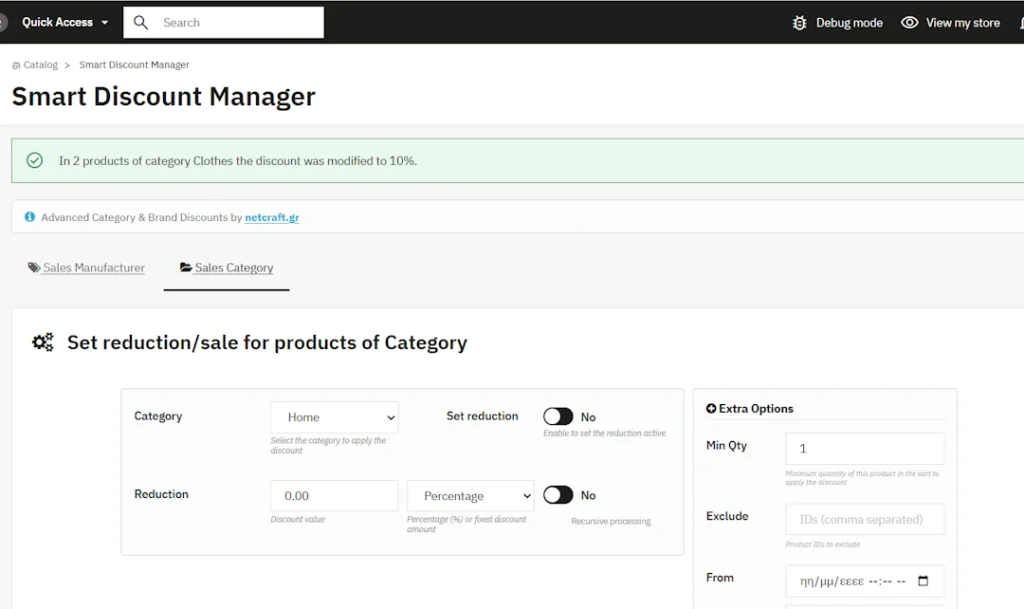The height and width of the screenshot is (609, 1024).
Task: Open the netcraft.gr link
Action: (x=272, y=217)
